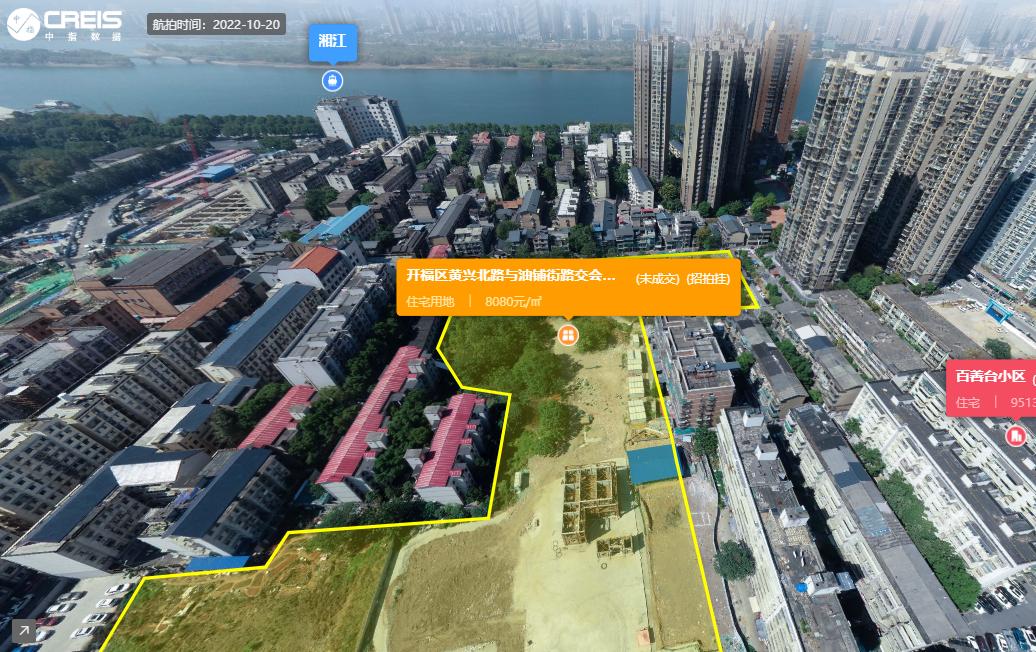Click the 9513 price in red card
1036x652 pixels.
point(1022,403)
